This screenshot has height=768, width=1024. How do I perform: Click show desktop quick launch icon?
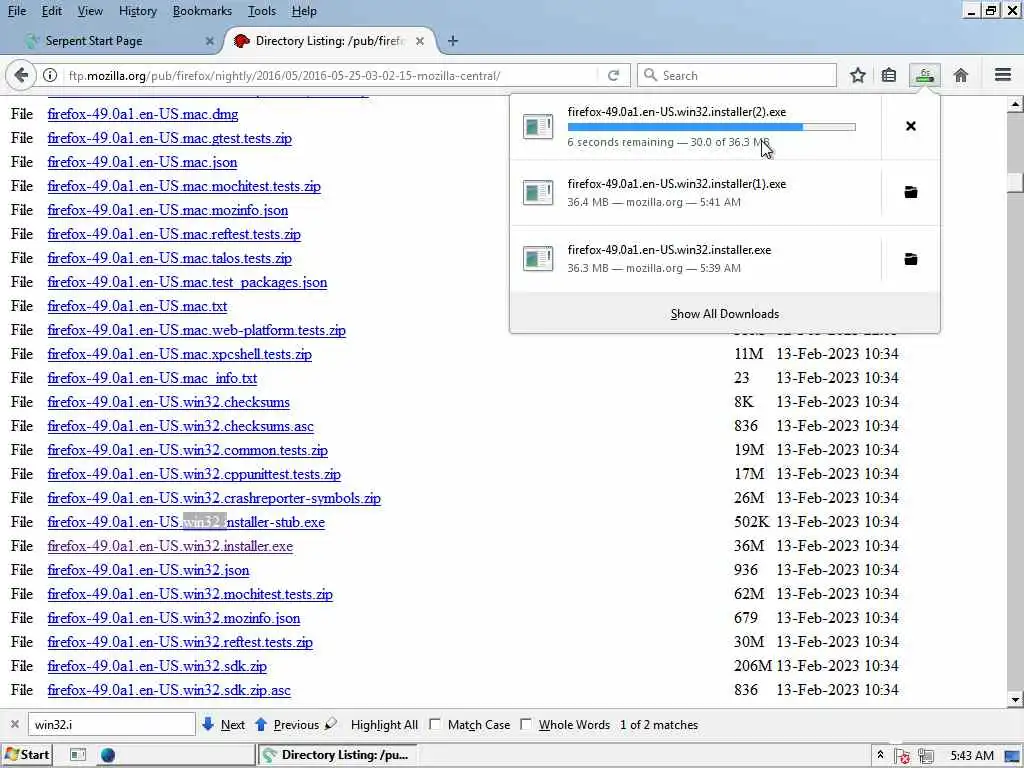pyautogui.click(x=78, y=755)
